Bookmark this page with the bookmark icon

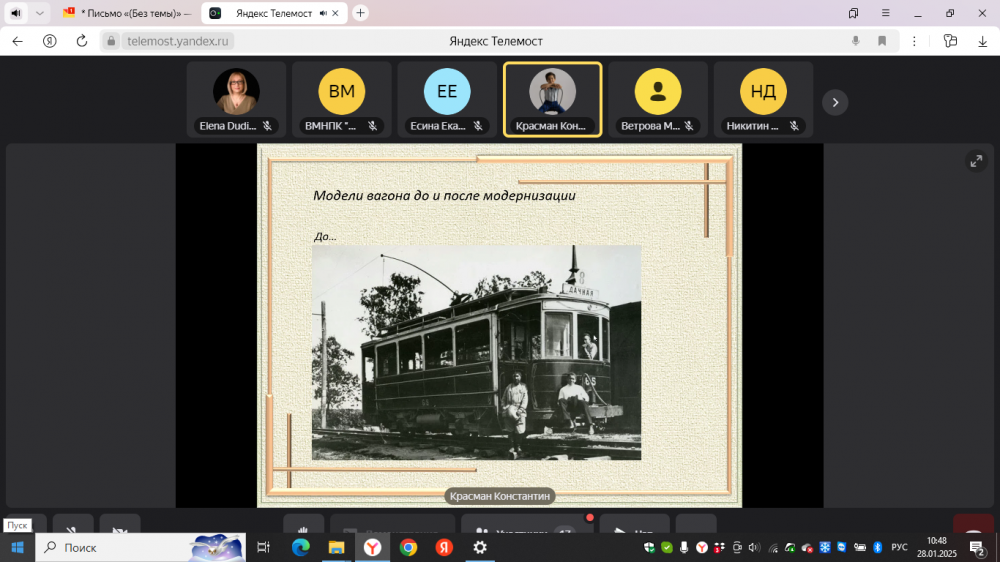click(882, 41)
